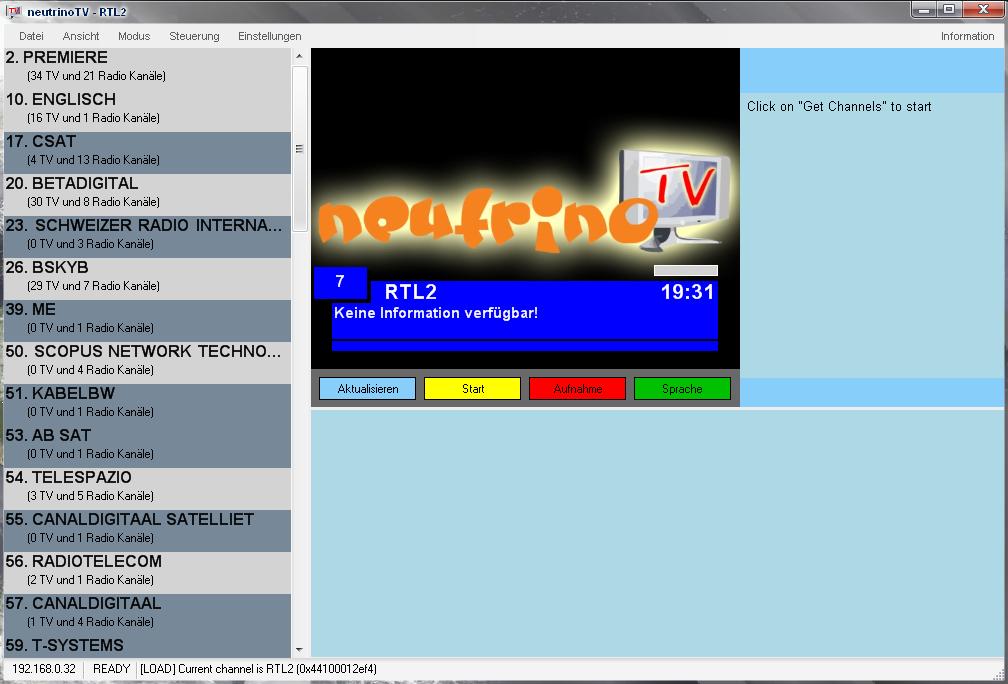
Task: Click 'Click on "Get Channels" to start' text
Action: click(839, 107)
